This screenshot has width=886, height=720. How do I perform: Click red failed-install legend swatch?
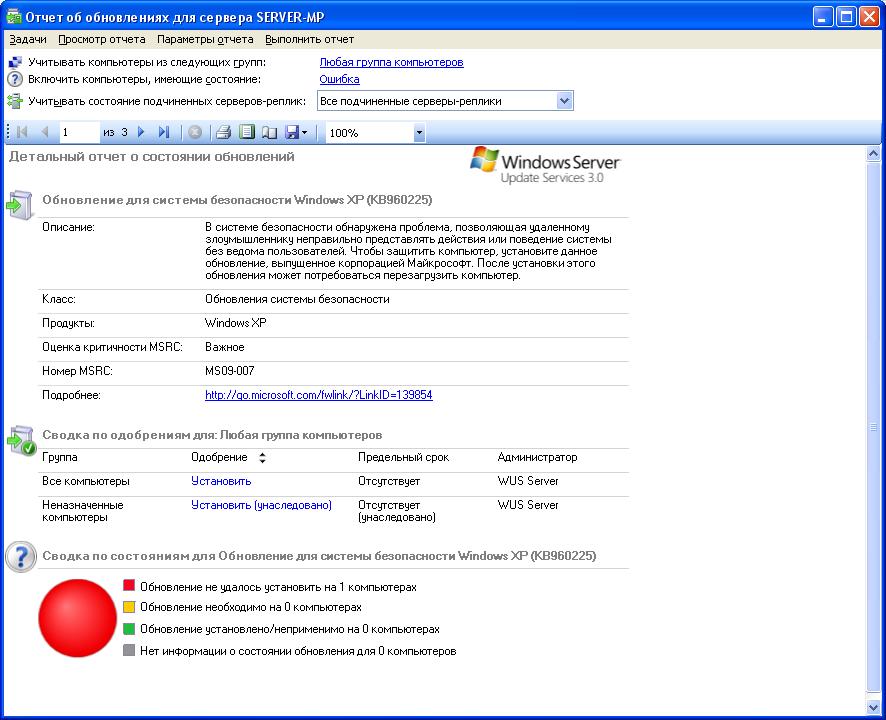(129, 585)
